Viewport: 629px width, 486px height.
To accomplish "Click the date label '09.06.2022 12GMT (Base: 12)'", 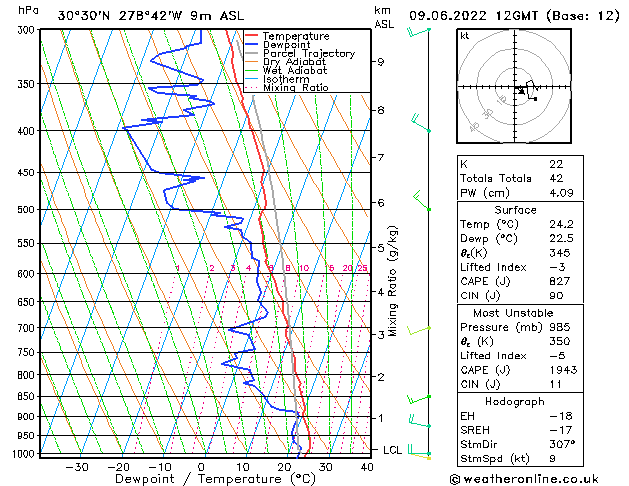I will (514, 16).
